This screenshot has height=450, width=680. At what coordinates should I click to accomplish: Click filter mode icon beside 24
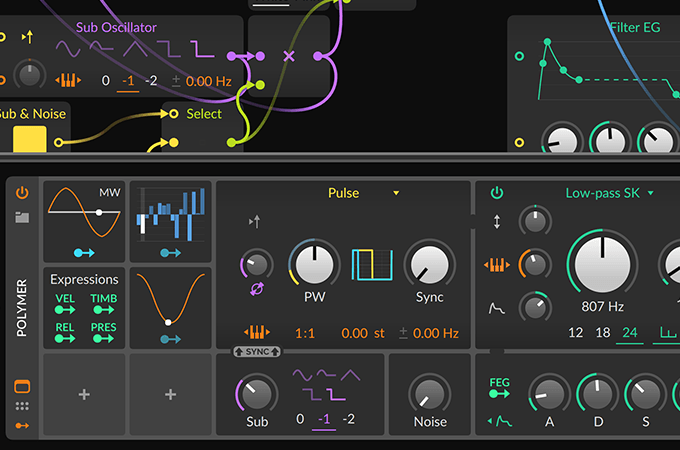[x=667, y=333]
